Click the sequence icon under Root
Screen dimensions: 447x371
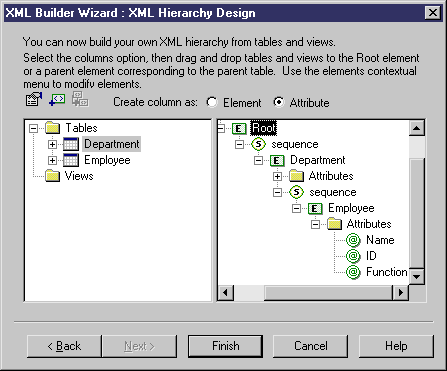(x=258, y=144)
